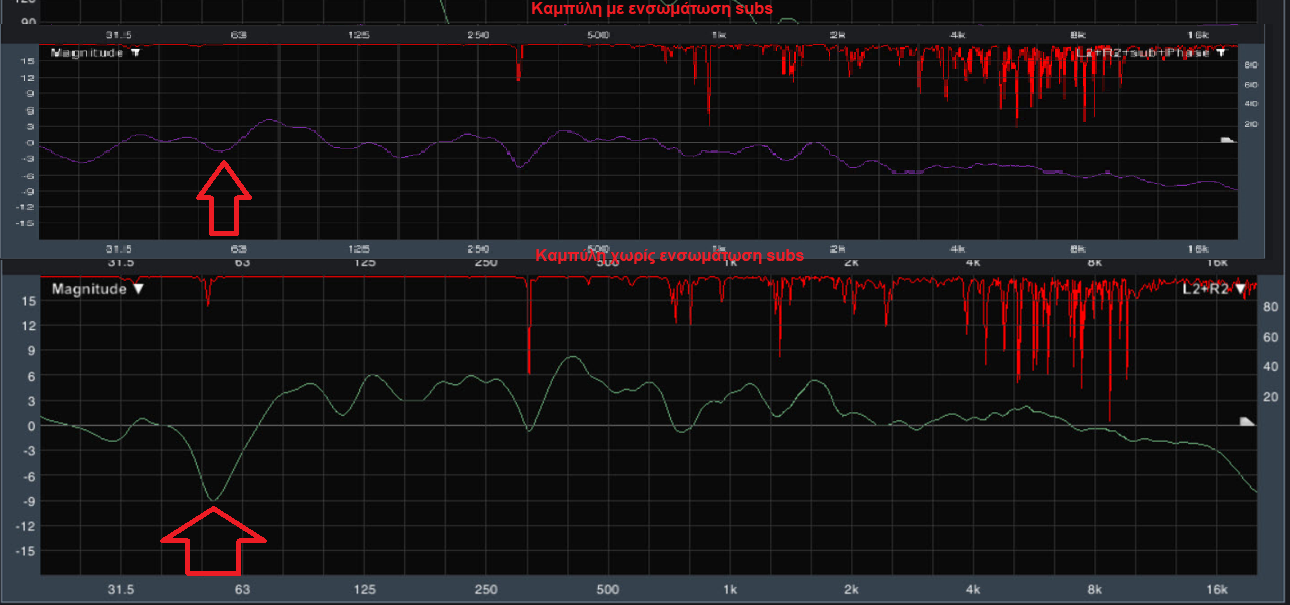This screenshot has width=1290, height=605.
Task: Click the 63 label on the lower plot's bottom axis
Action: click(241, 589)
